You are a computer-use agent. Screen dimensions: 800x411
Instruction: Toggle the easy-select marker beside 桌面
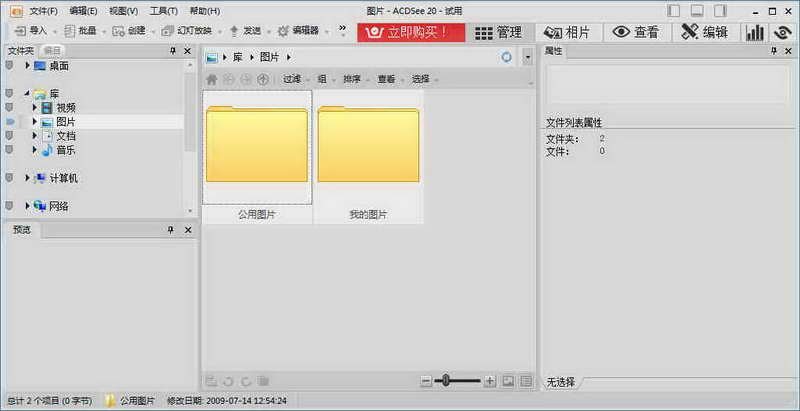pos(9,65)
